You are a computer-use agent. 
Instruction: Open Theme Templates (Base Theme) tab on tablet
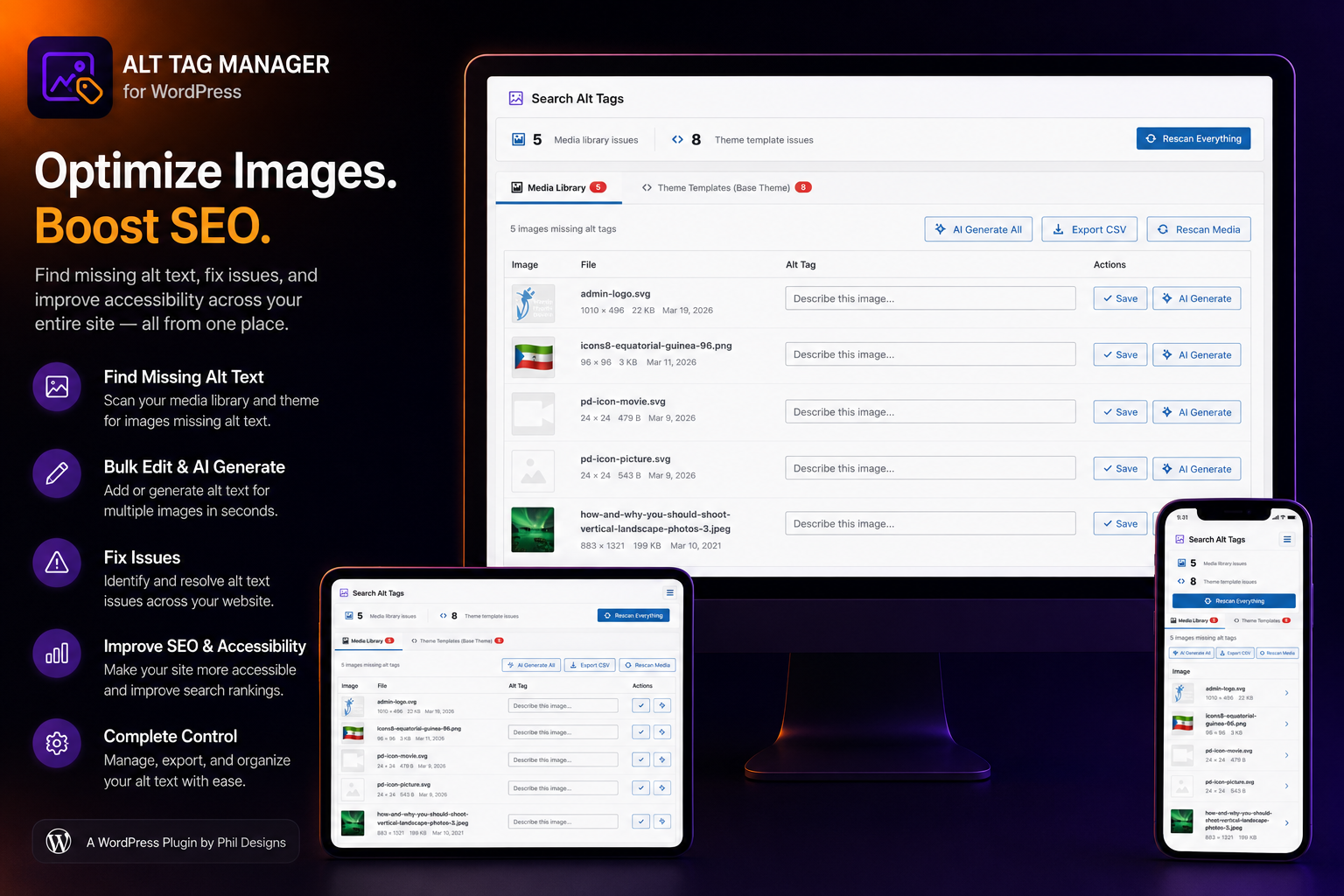point(457,640)
